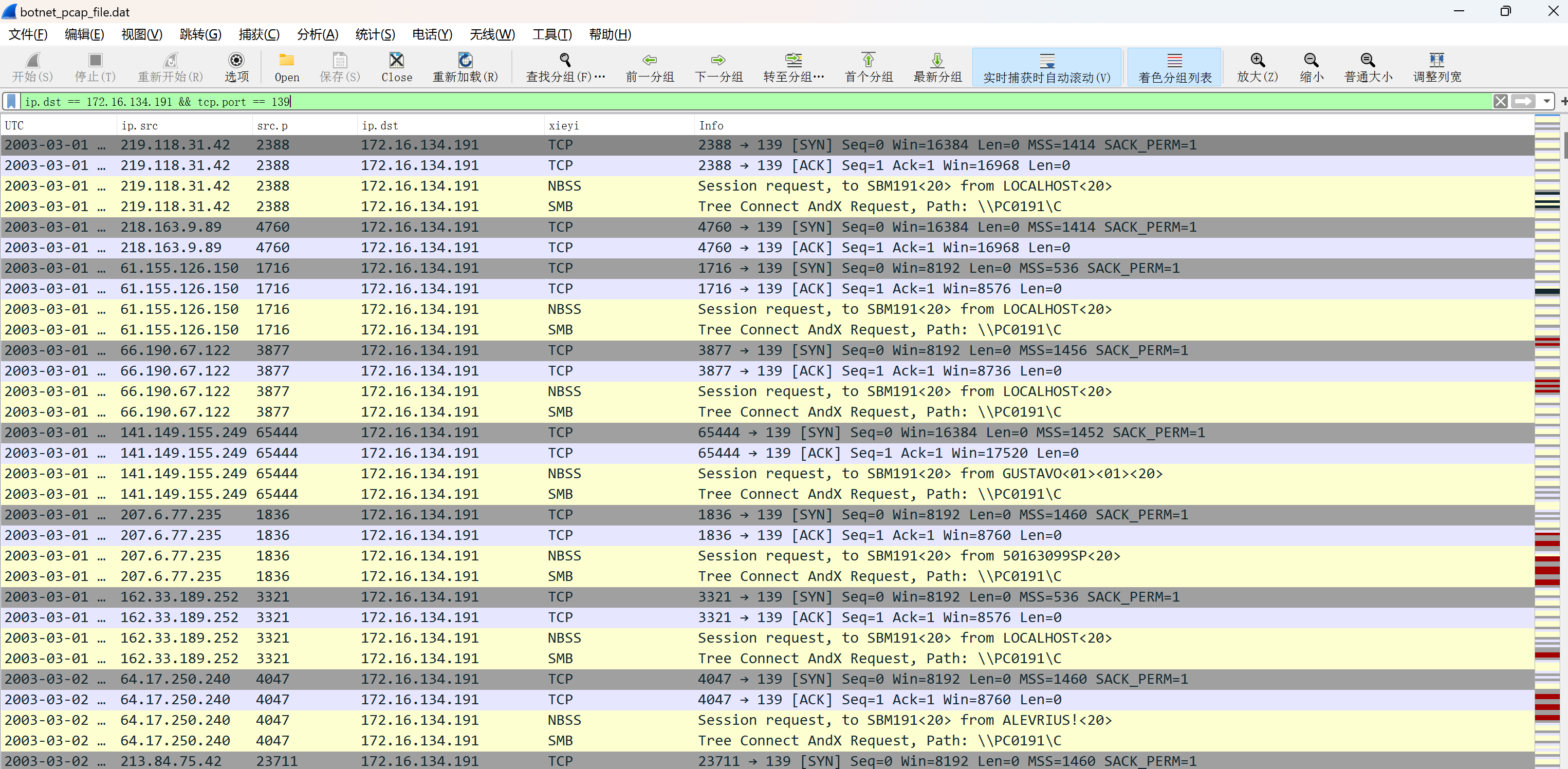Open the 统计(S) menu

click(x=375, y=34)
